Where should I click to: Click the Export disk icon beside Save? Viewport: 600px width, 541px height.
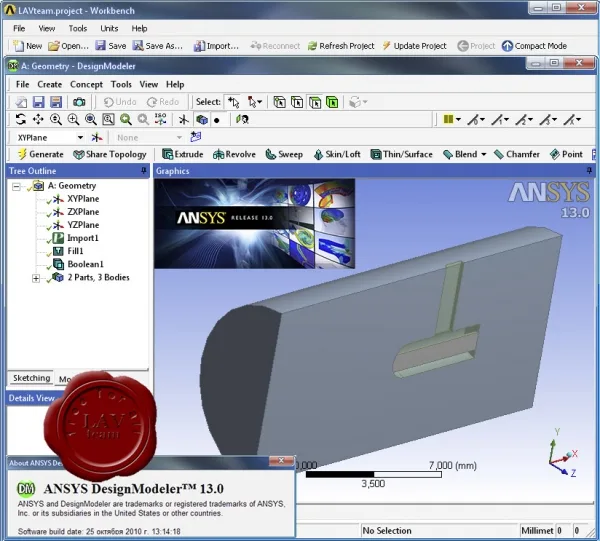tap(56, 102)
